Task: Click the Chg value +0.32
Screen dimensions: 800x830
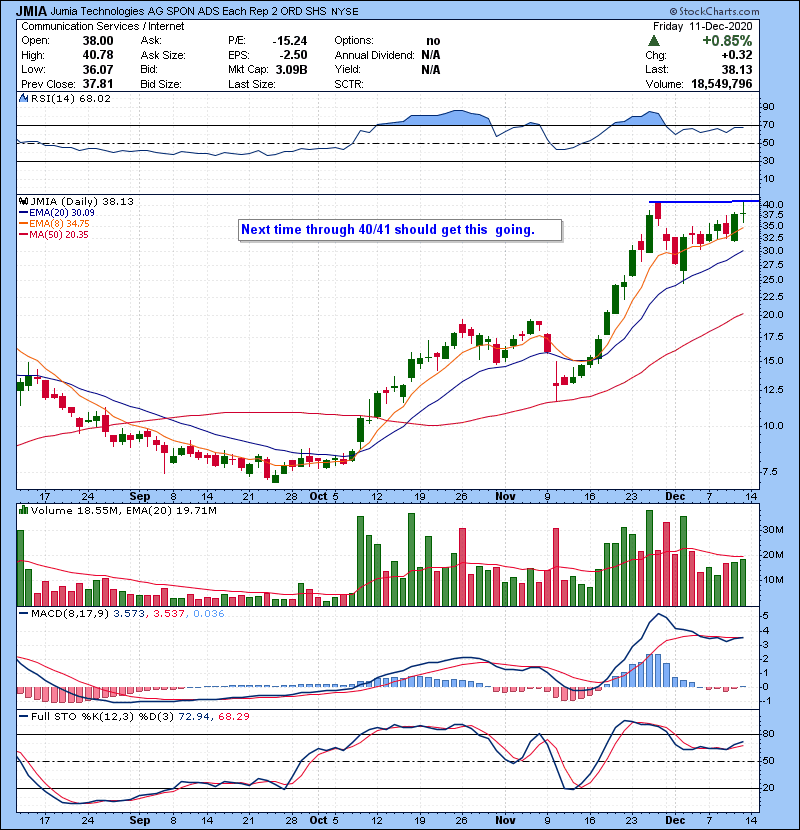Action: coord(736,55)
